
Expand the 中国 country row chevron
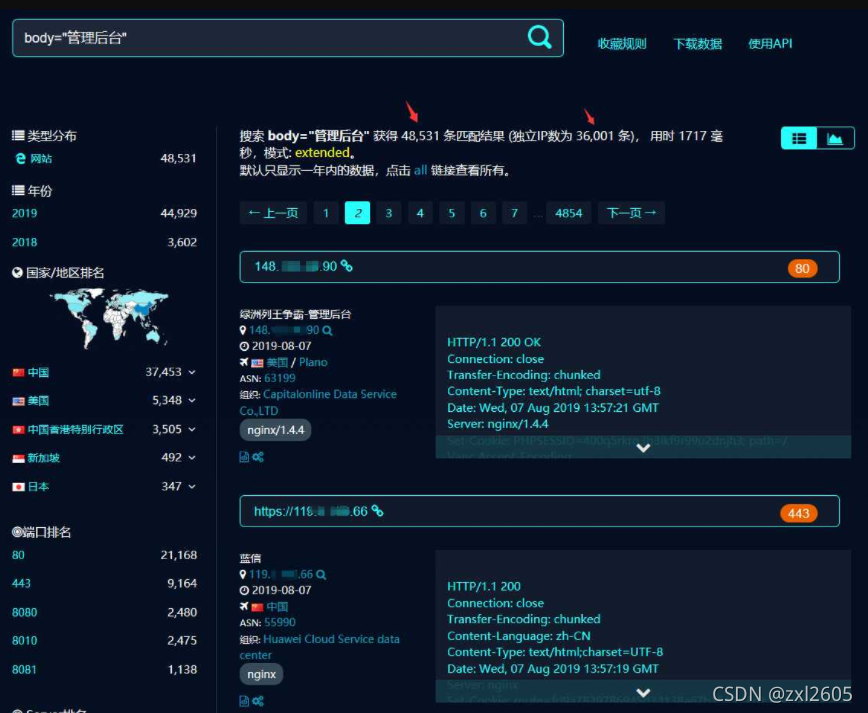coord(192,372)
